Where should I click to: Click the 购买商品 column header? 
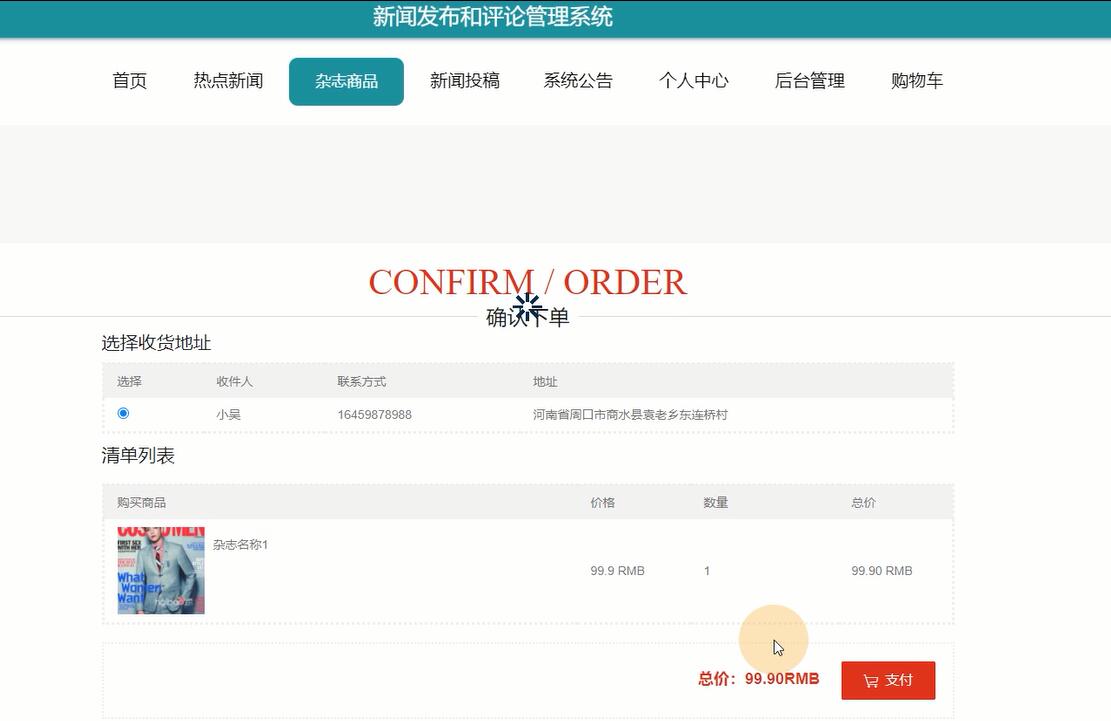(x=141, y=503)
